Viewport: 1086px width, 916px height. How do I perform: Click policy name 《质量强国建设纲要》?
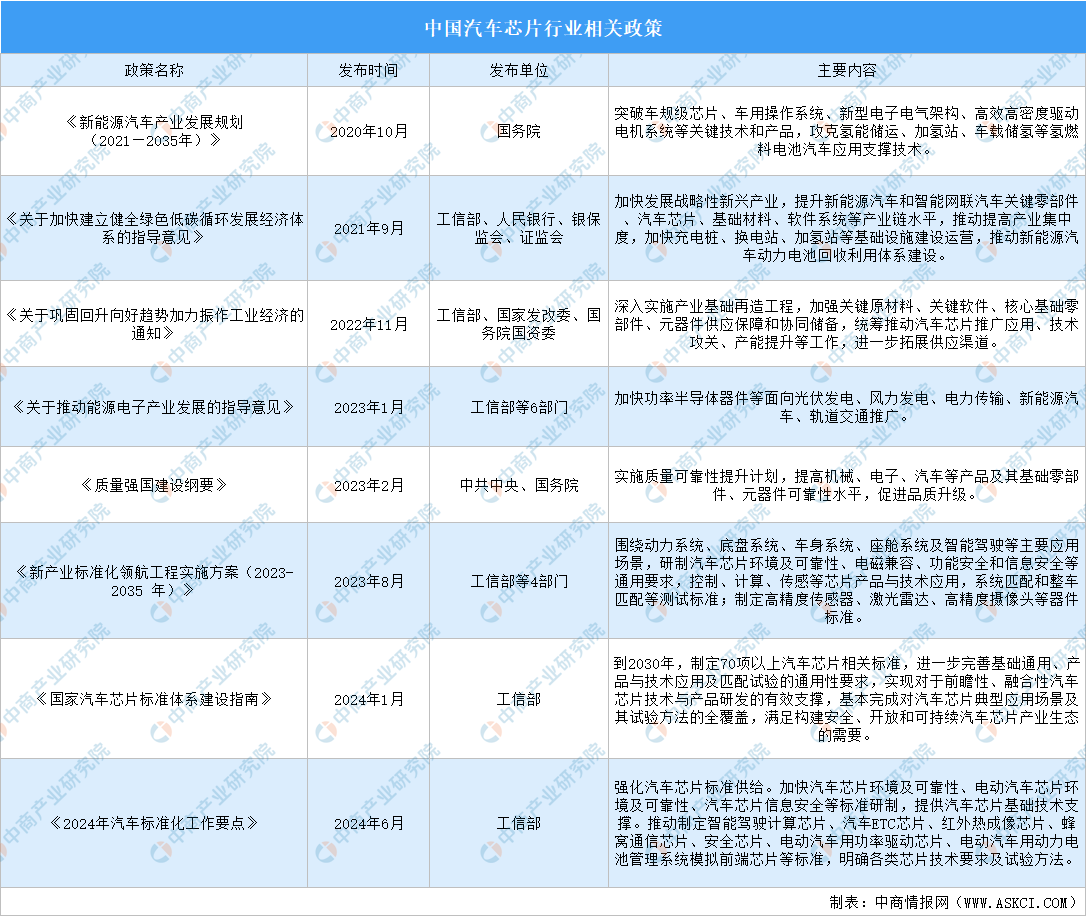[154, 485]
